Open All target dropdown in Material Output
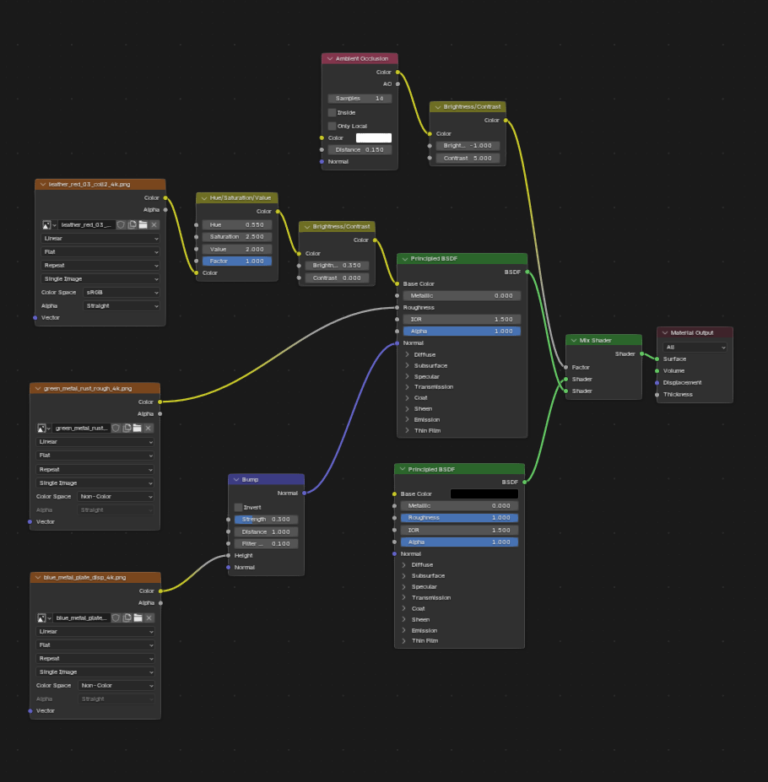 point(695,347)
